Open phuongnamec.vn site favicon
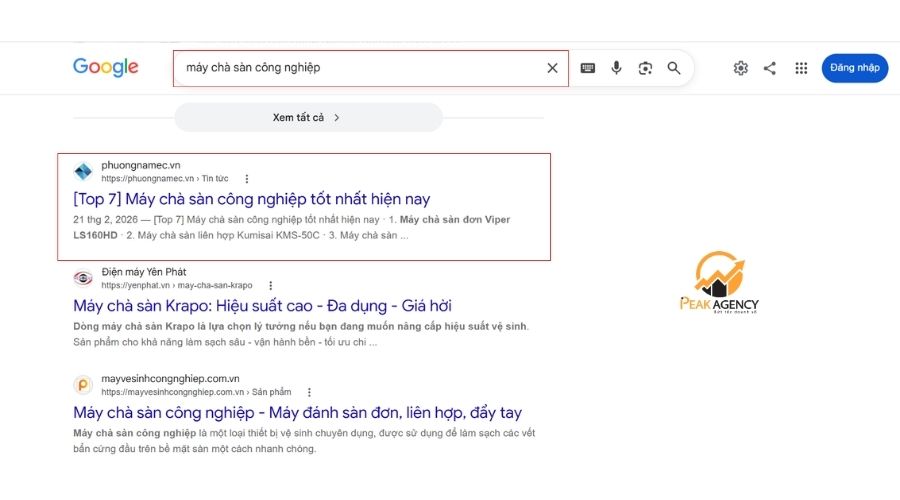 tap(83, 171)
